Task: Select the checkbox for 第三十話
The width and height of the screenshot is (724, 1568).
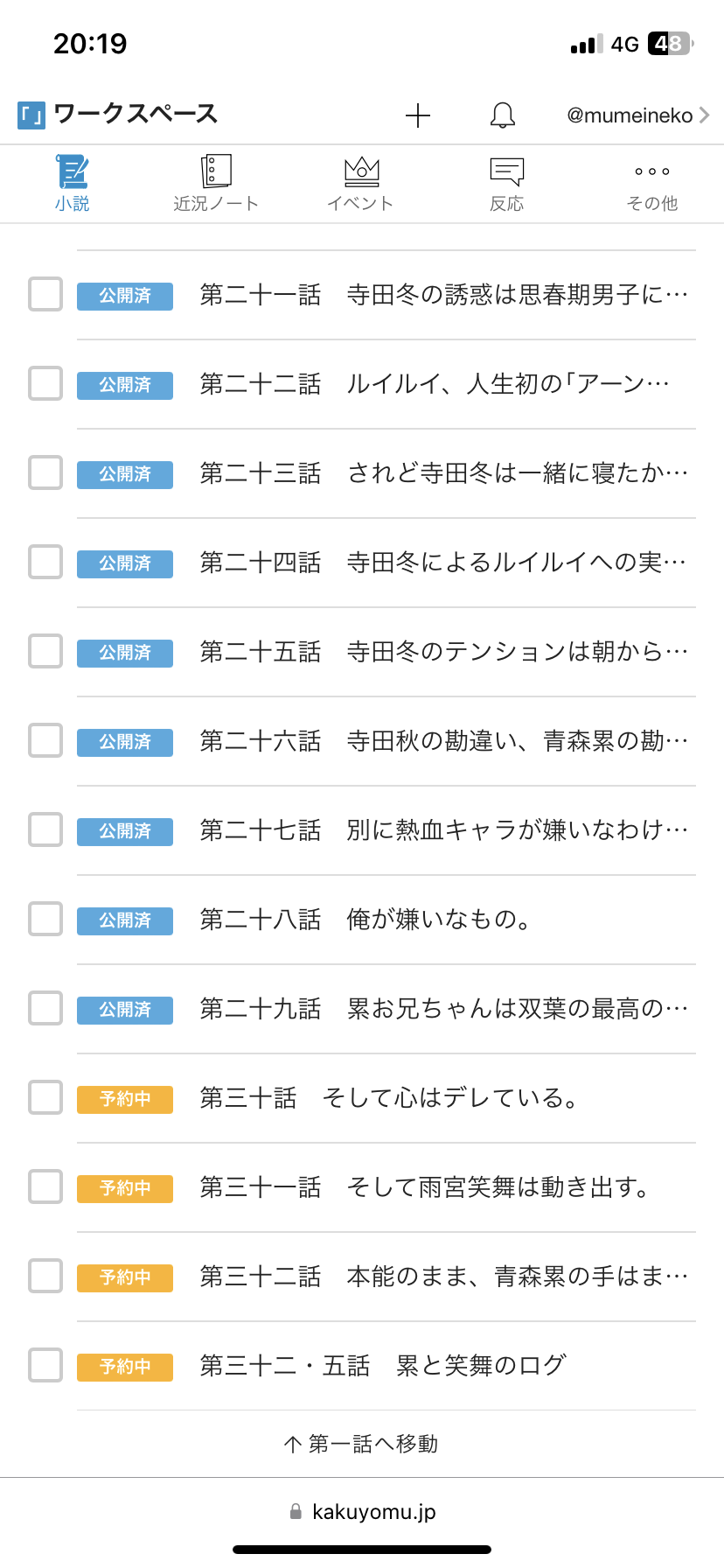Action: pos(45,1098)
